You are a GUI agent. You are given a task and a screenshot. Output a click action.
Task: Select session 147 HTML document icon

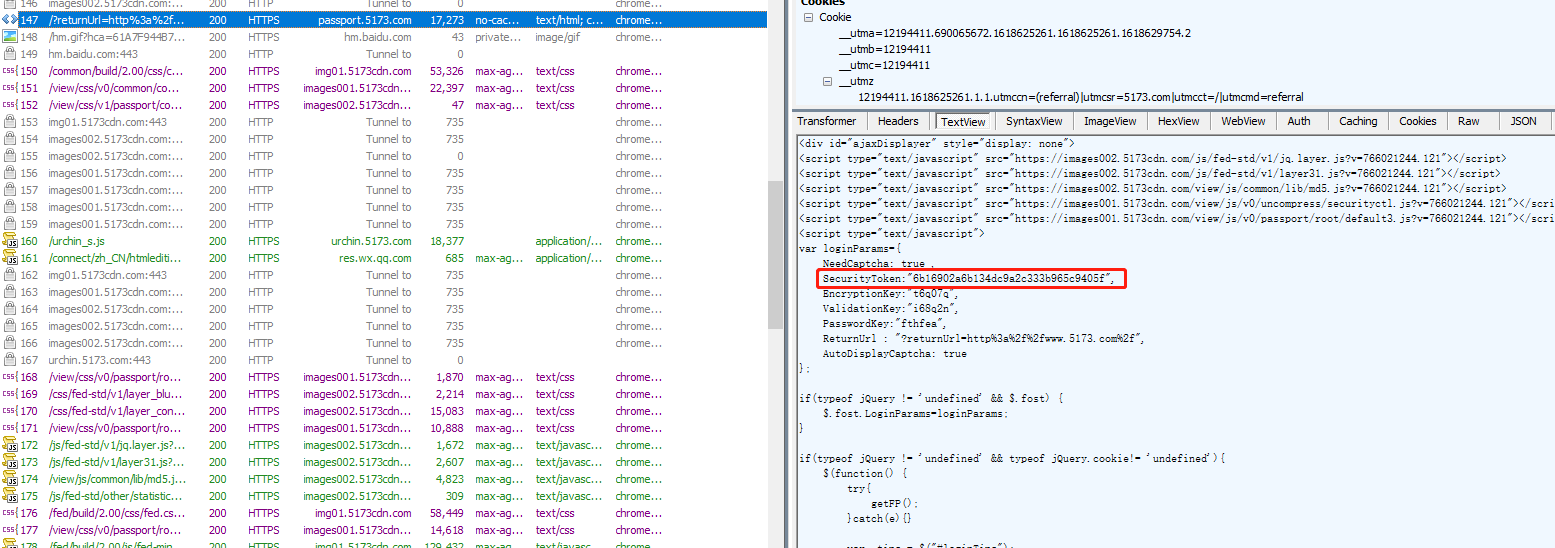coord(9,20)
